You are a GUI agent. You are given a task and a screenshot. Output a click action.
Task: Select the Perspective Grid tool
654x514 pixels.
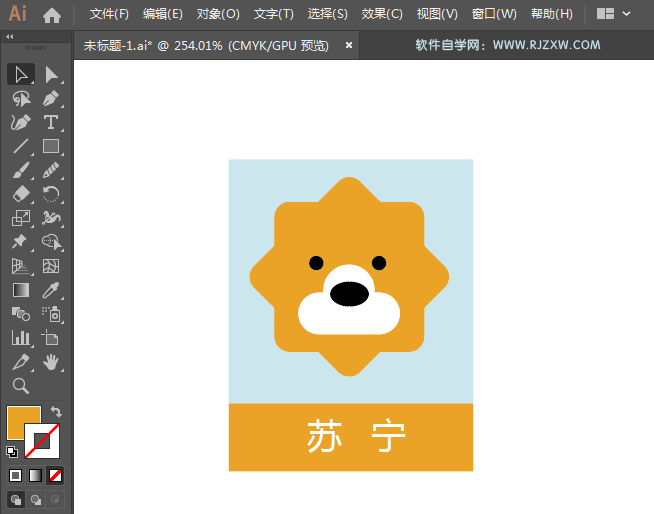pyautogui.click(x=20, y=266)
